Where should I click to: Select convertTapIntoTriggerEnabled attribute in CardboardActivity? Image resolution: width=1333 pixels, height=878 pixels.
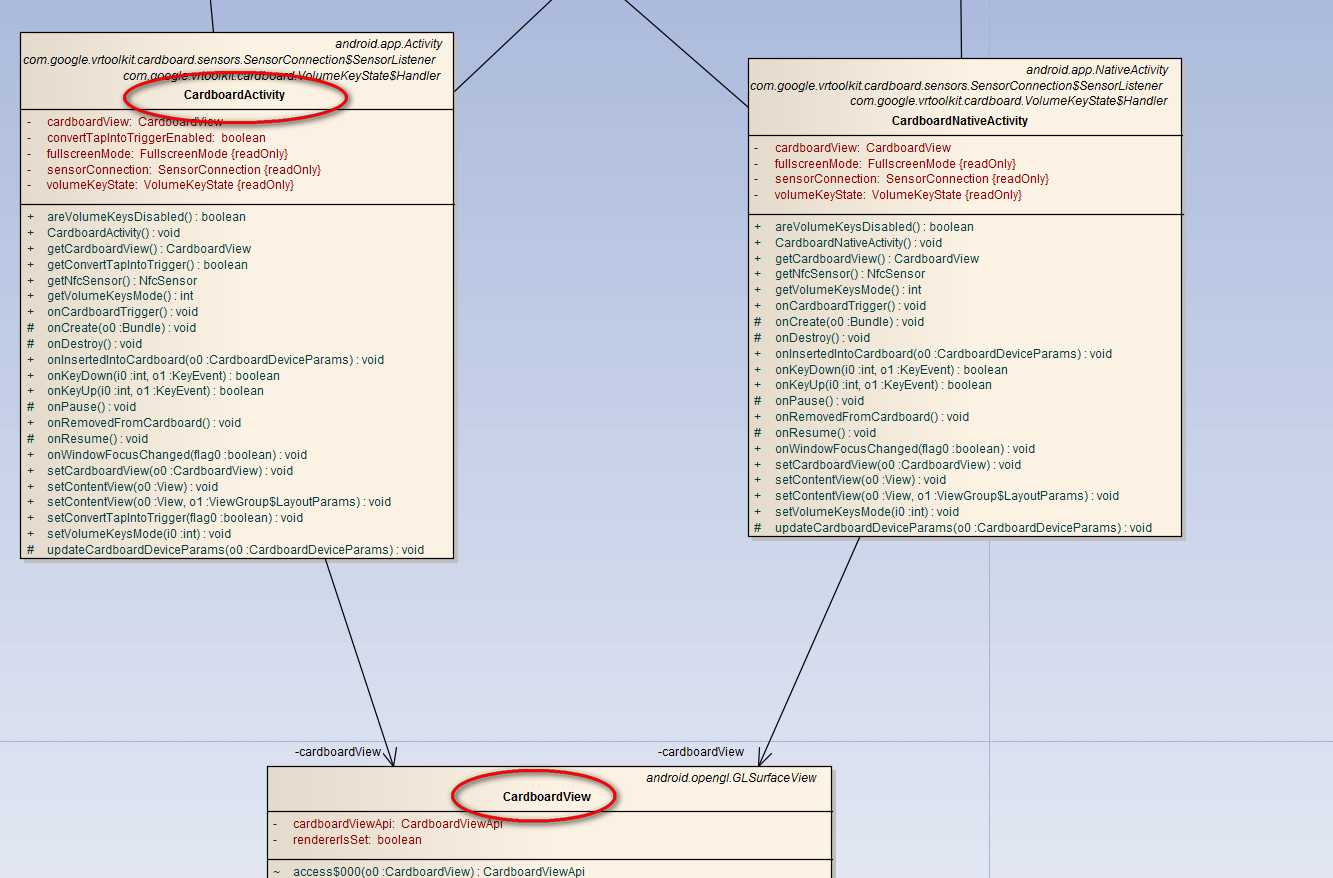tap(156, 138)
